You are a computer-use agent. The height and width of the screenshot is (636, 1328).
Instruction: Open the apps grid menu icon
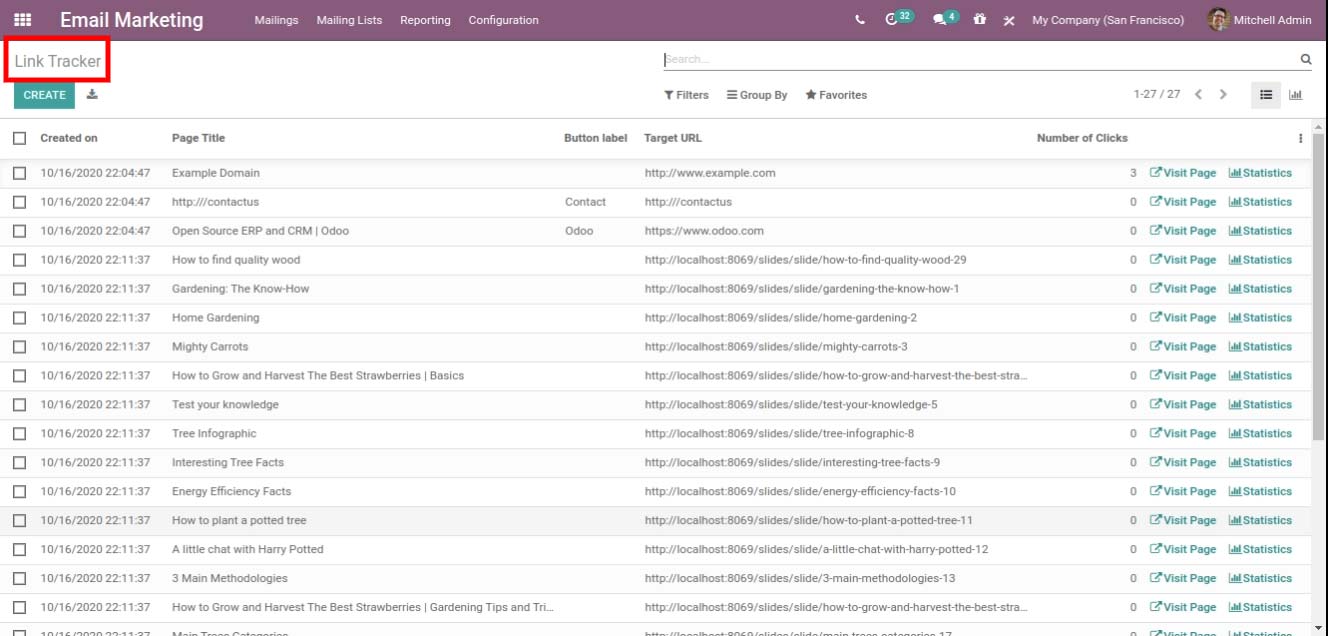[22, 20]
